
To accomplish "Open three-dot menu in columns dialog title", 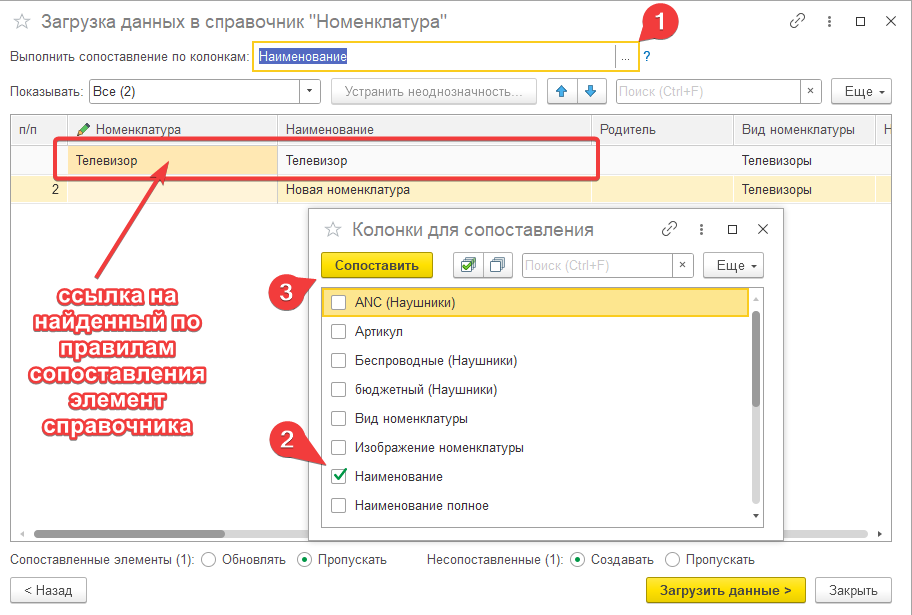I will (x=702, y=229).
